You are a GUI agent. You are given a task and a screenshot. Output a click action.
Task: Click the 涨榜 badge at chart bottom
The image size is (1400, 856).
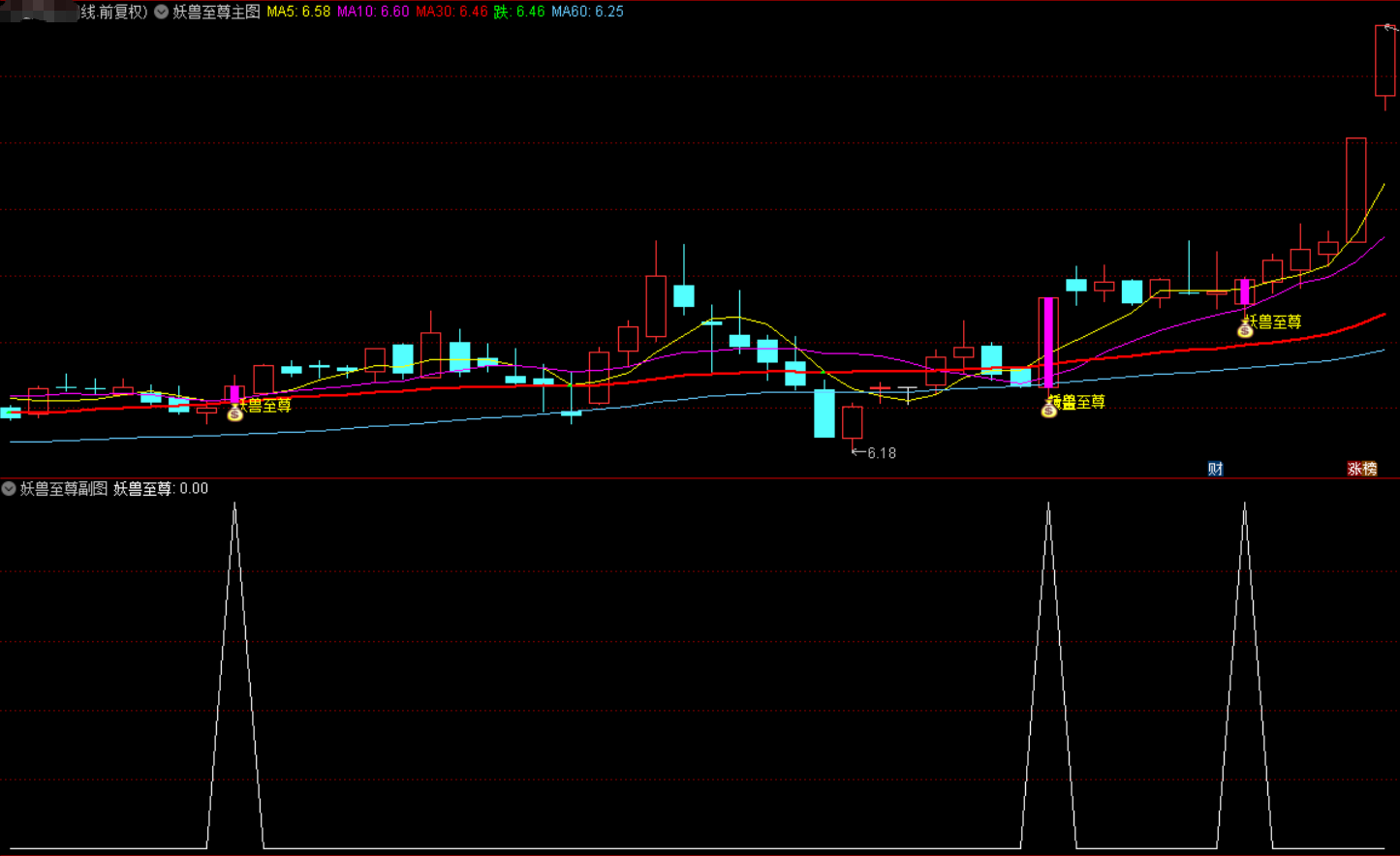1362,469
